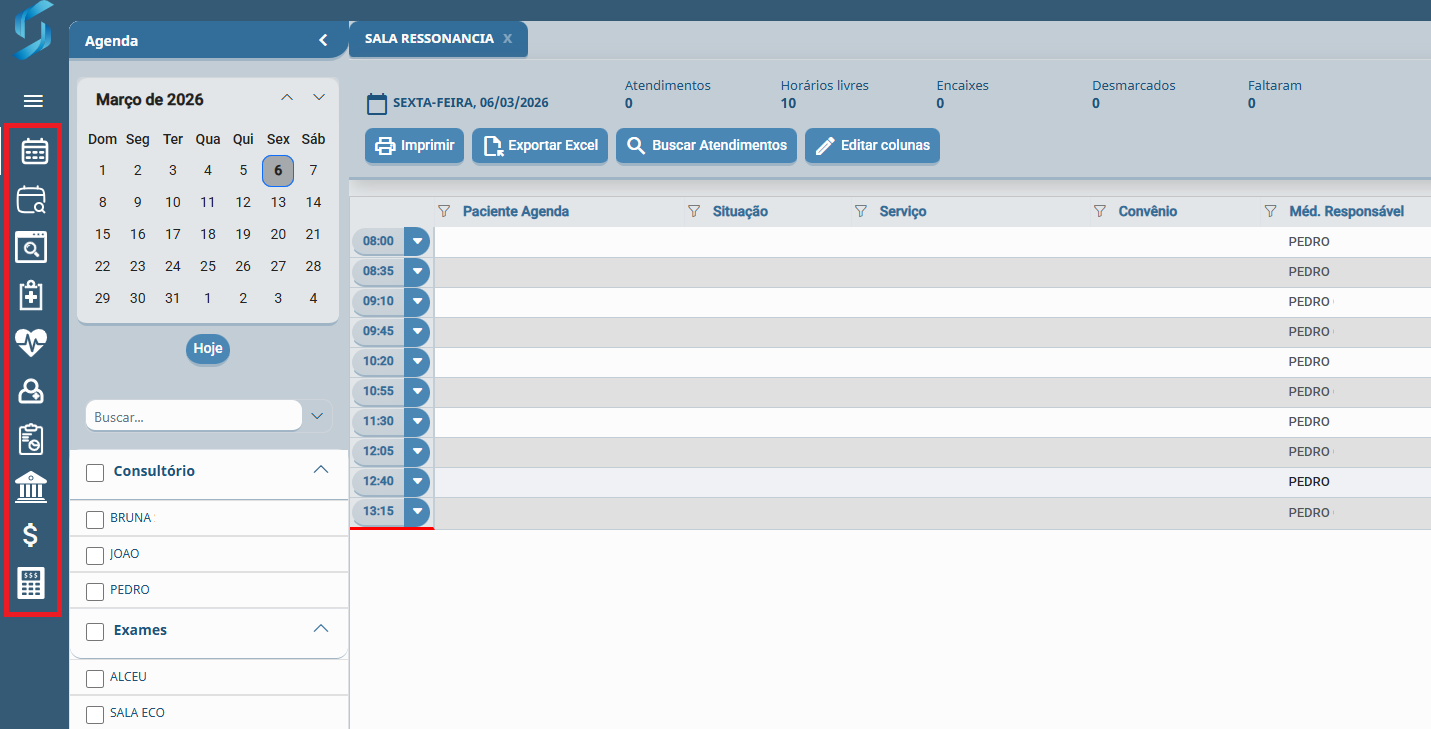Switch to the SALA RESSONANCIA tab
Image resolution: width=1431 pixels, height=729 pixels.
[x=428, y=39]
